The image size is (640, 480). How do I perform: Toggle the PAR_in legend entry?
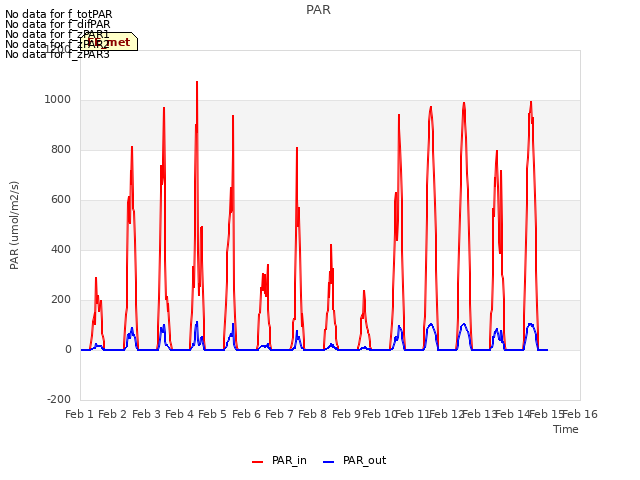(279, 460)
